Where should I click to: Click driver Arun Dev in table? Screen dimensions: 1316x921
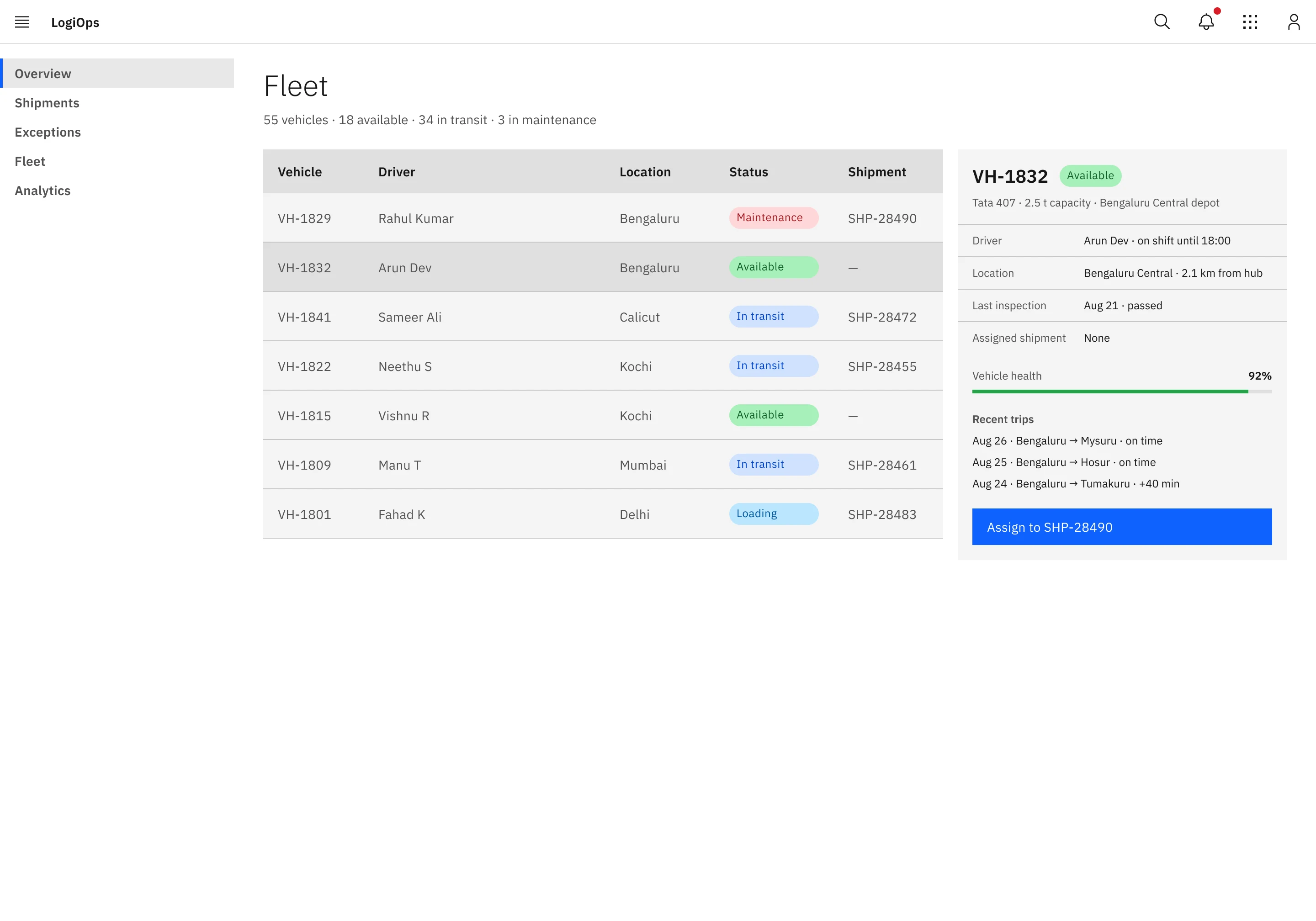(405, 268)
